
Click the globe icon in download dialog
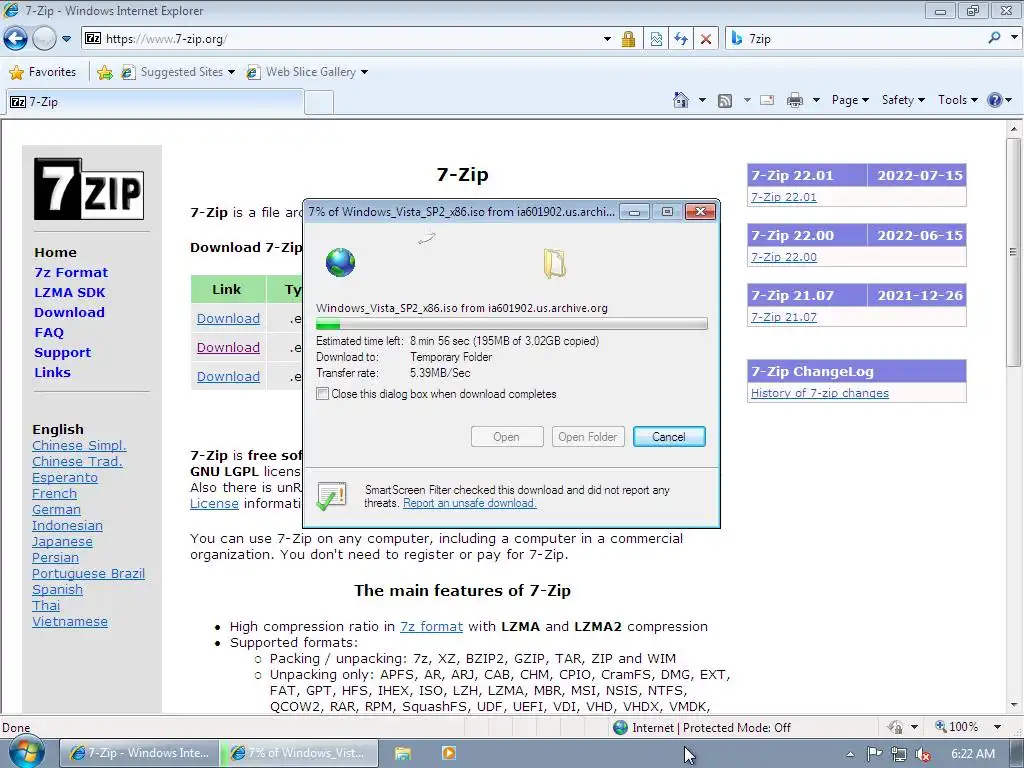(x=340, y=263)
